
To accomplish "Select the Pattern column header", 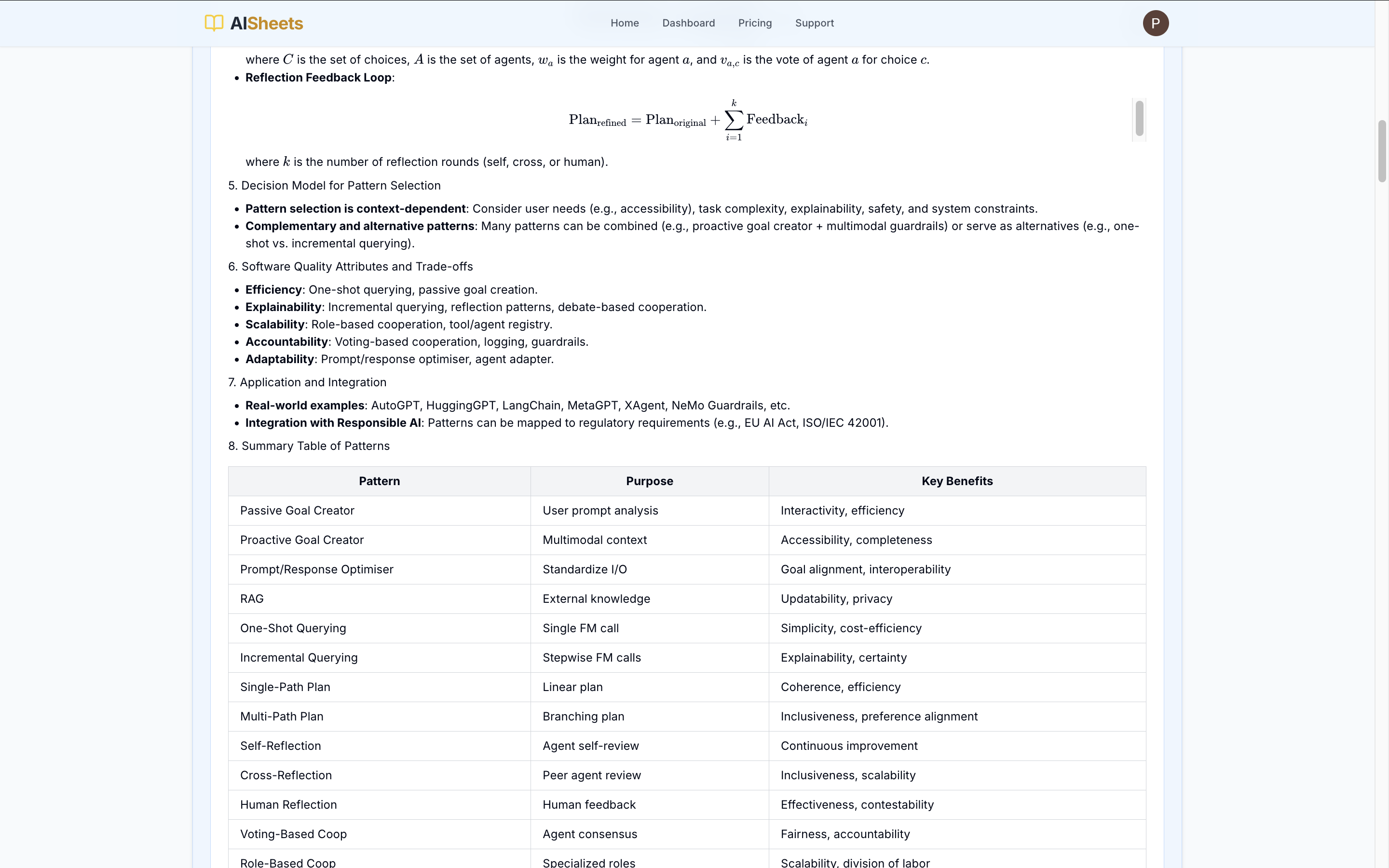I will tap(380, 481).
